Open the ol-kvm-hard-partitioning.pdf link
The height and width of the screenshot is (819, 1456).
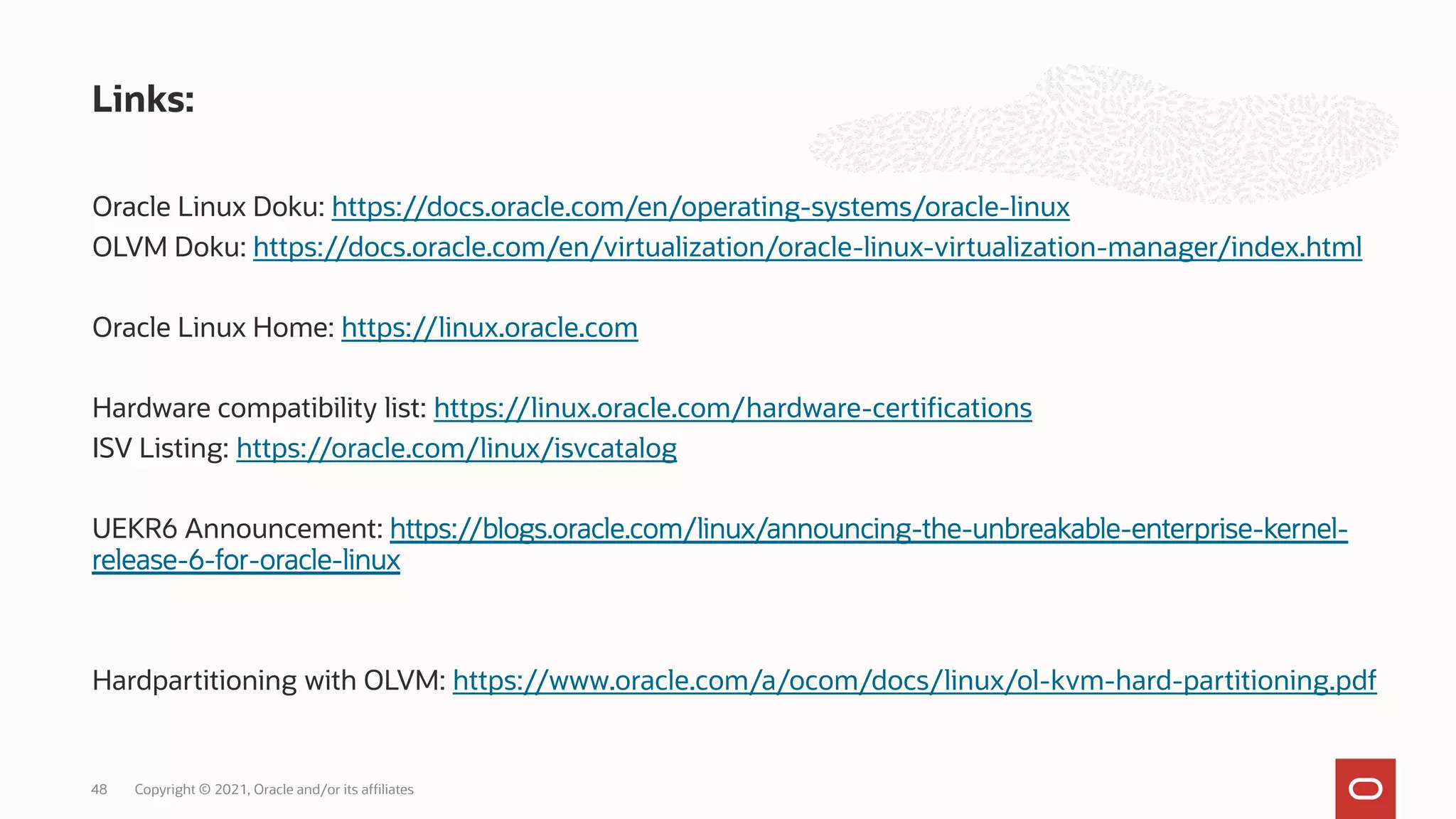click(914, 680)
